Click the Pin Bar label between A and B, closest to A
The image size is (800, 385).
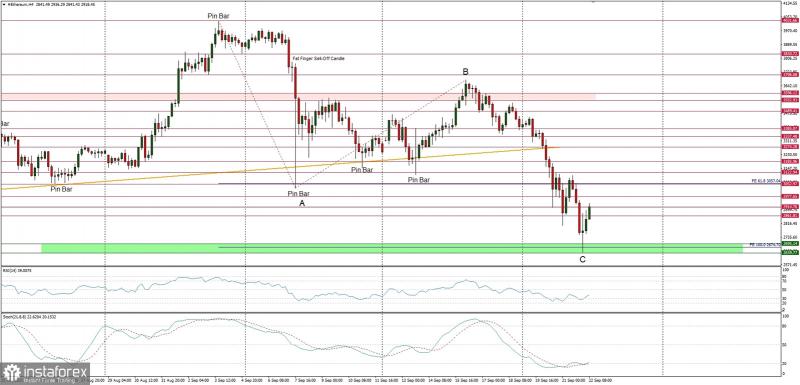click(362, 170)
